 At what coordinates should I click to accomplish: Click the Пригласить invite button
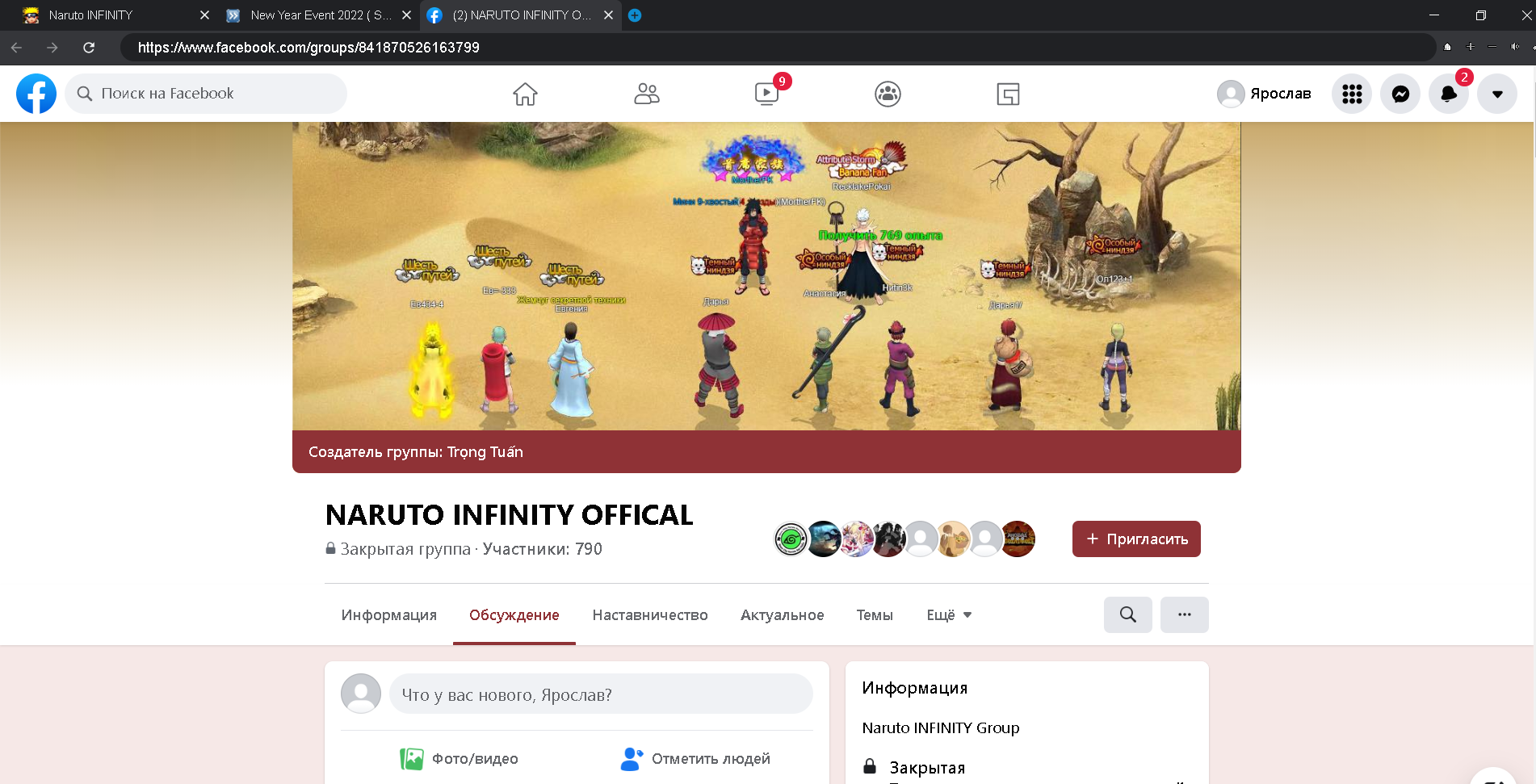pyautogui.click(x=1136, y=539)
